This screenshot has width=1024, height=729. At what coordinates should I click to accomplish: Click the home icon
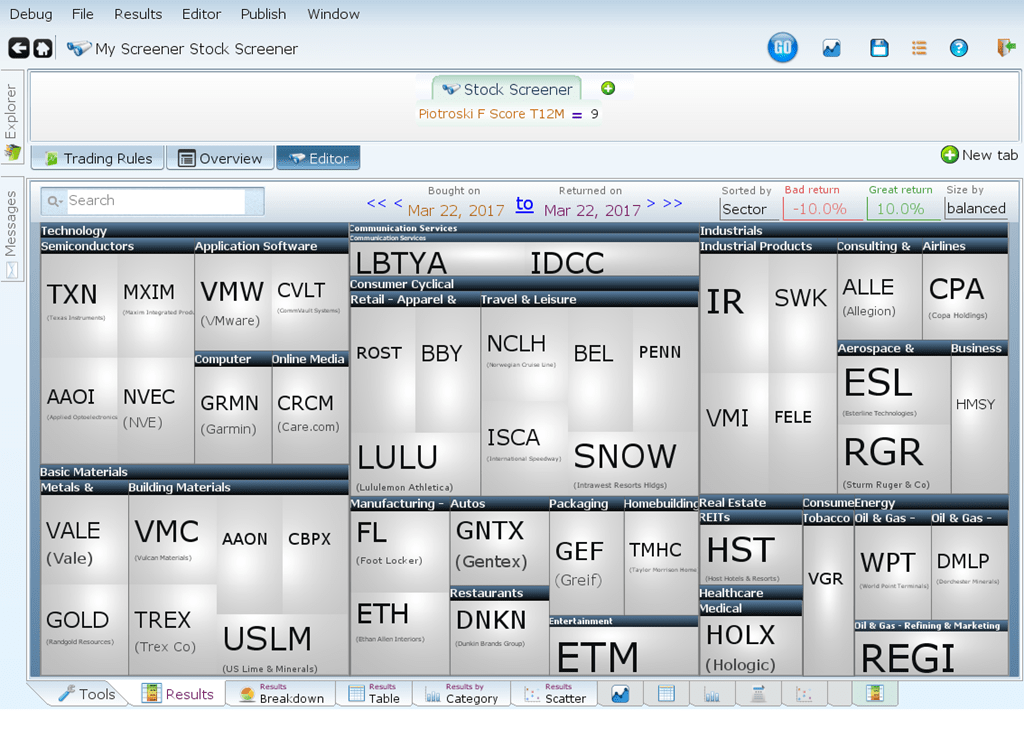click(x=43, y=48)
